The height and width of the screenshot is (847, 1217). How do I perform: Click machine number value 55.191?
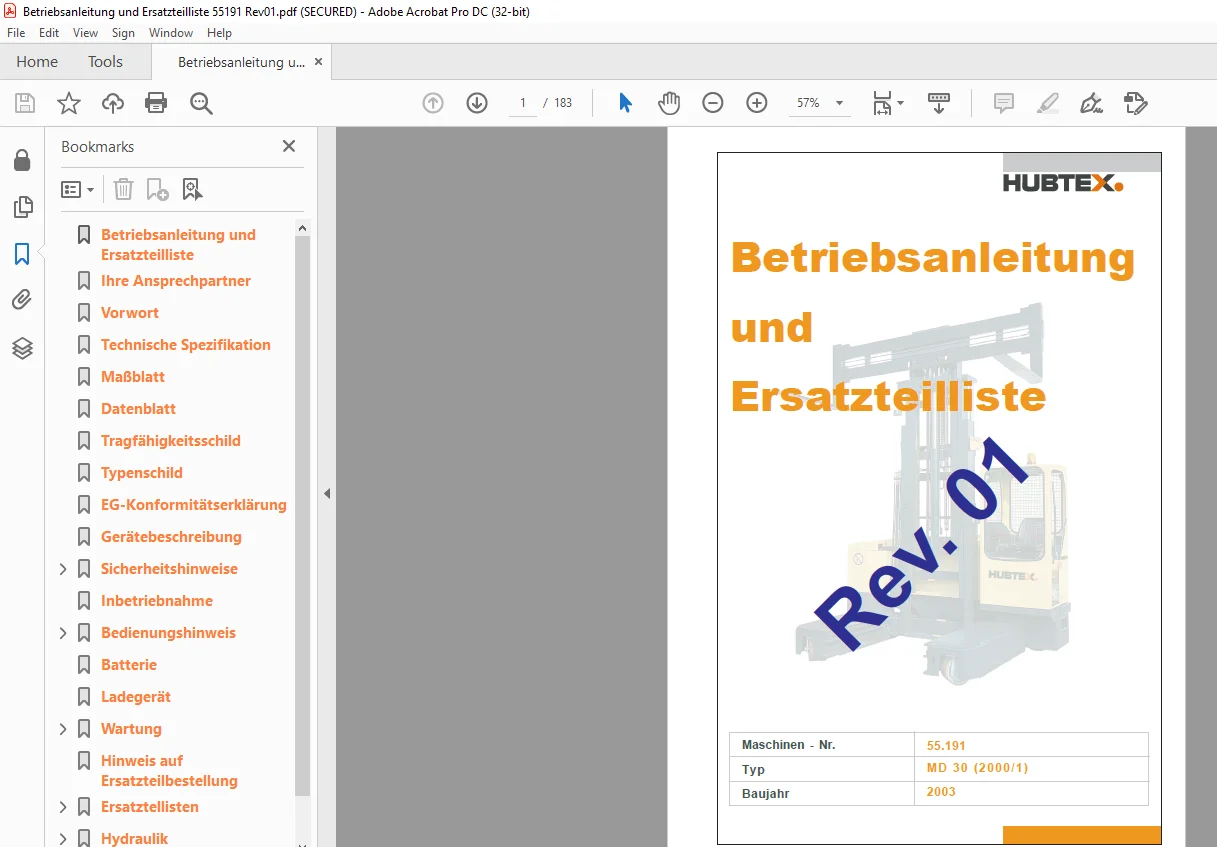tap(946, 745)
